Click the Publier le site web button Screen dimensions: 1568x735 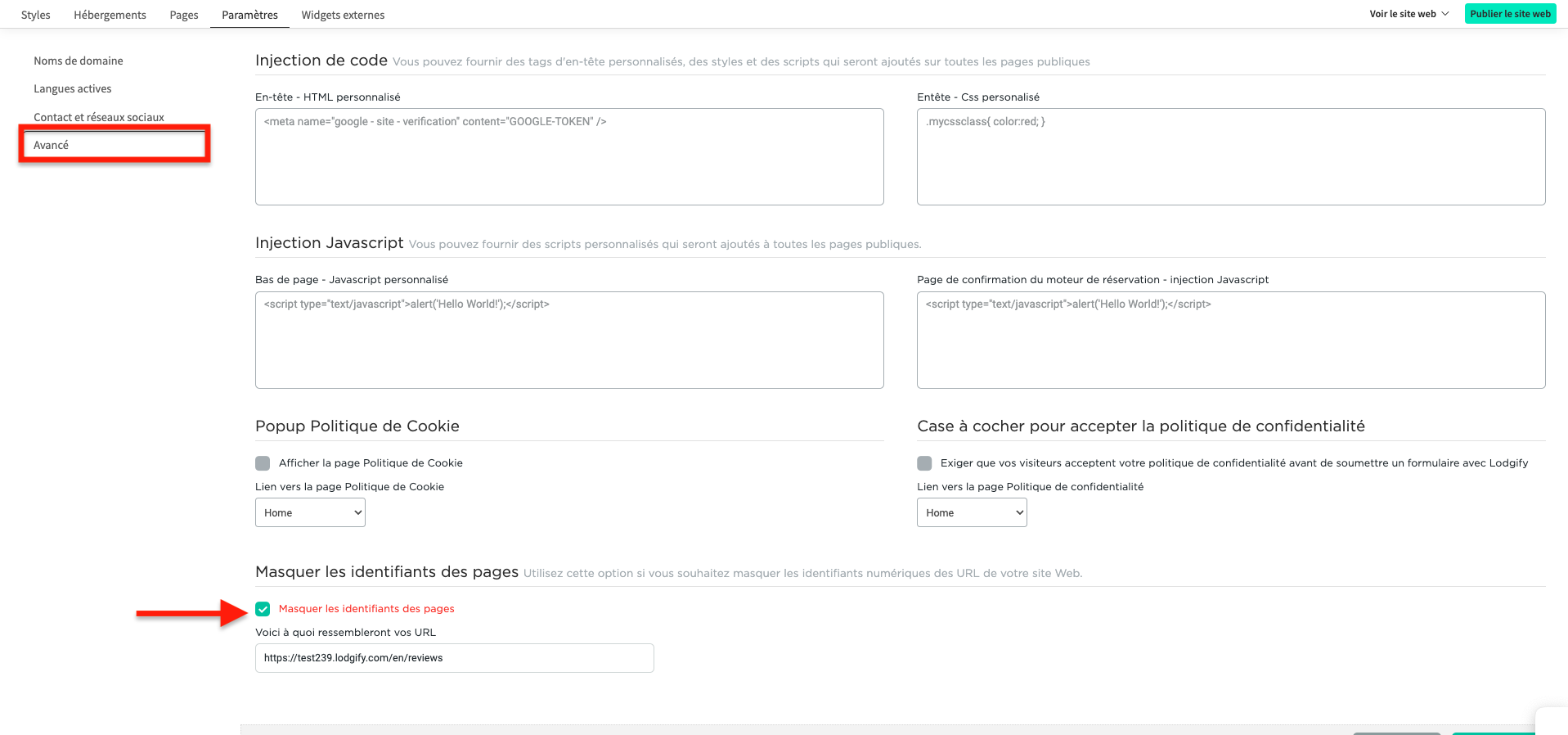point(1510,13)
